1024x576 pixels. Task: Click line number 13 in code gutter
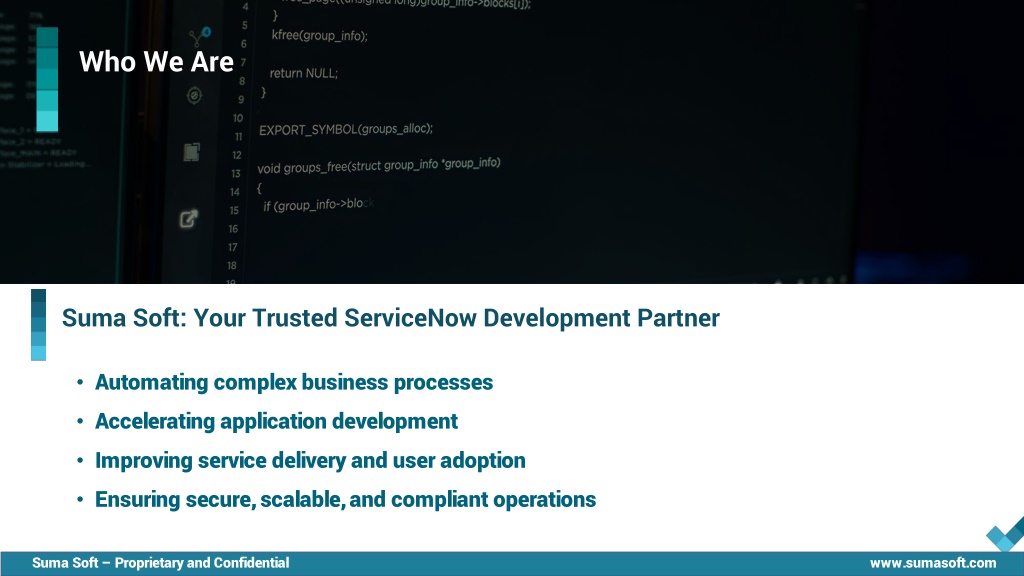click(x=235, y=173)
